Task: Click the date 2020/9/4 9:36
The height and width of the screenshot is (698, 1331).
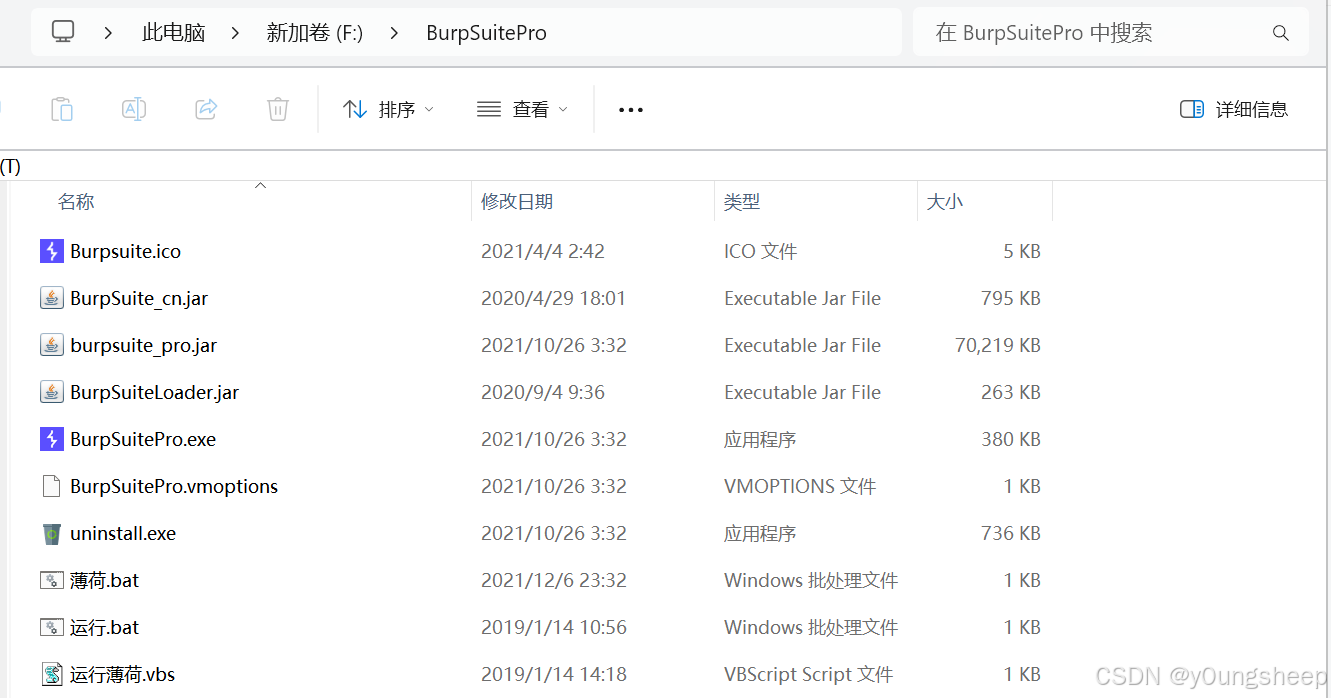Action: click(x=543, y=392)
